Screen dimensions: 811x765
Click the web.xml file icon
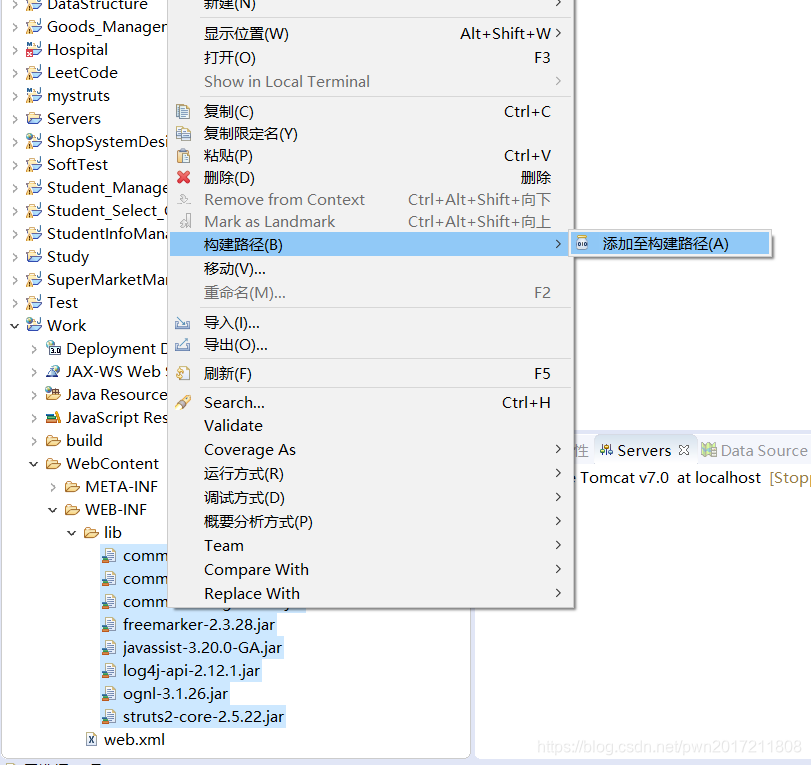pos(91,740)
